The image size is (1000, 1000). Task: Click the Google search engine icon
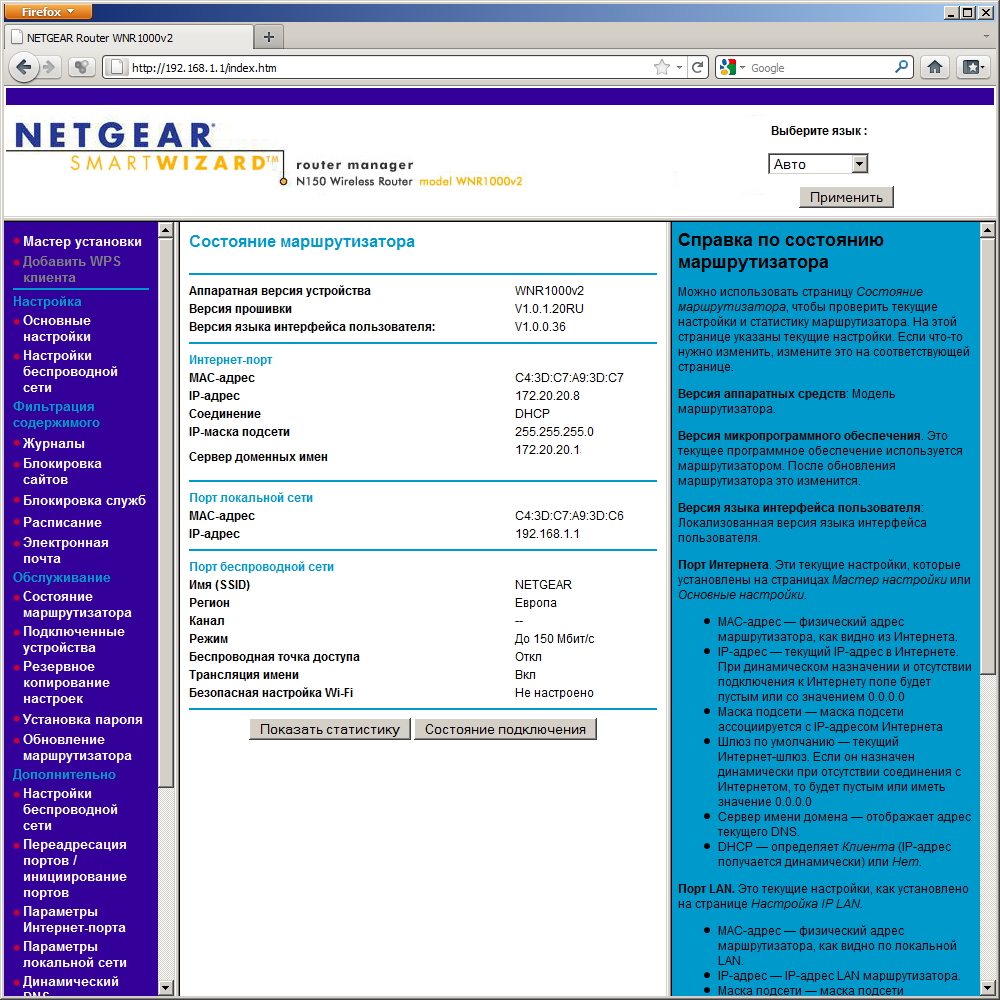[x=727, y=67]
